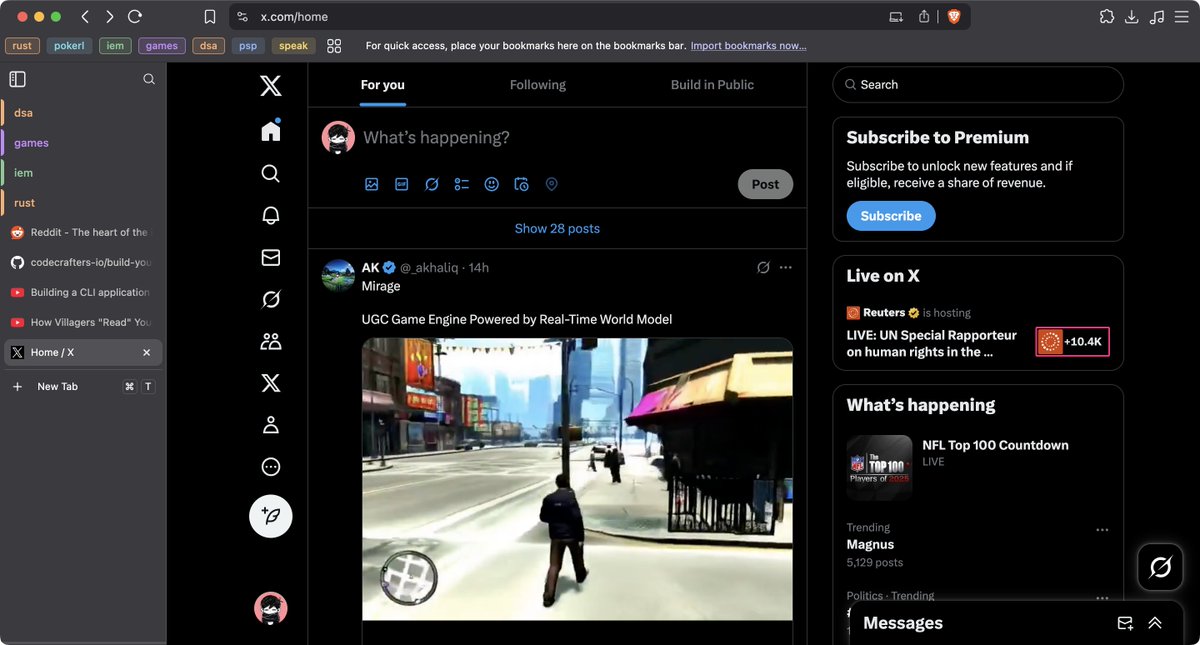Screen dimensions: 1200x645
Task: Reload the current page
Action: [135, 16]
